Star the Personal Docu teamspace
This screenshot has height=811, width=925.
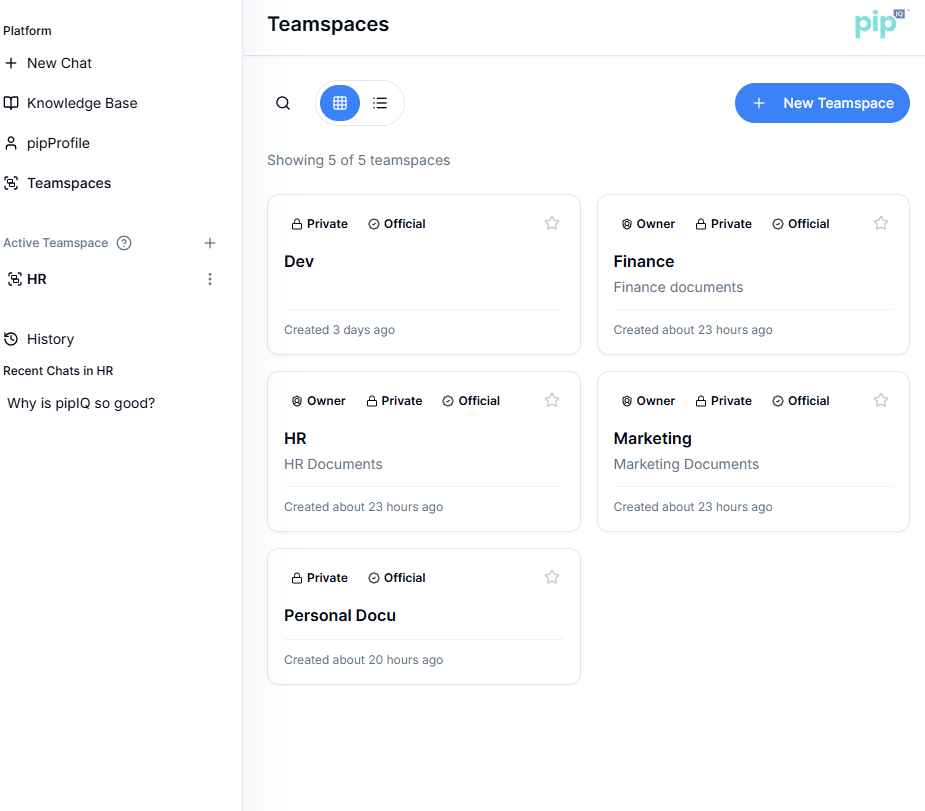click(552, 577)
